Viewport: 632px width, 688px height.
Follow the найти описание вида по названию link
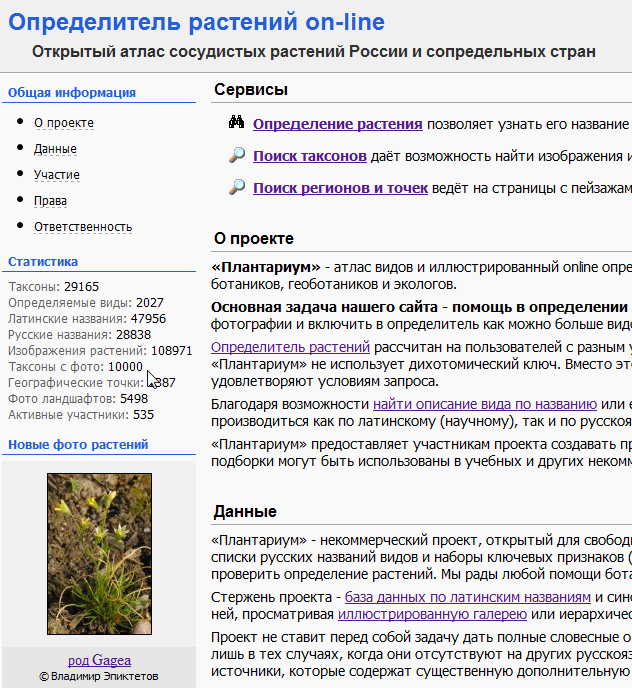[484, 404]
